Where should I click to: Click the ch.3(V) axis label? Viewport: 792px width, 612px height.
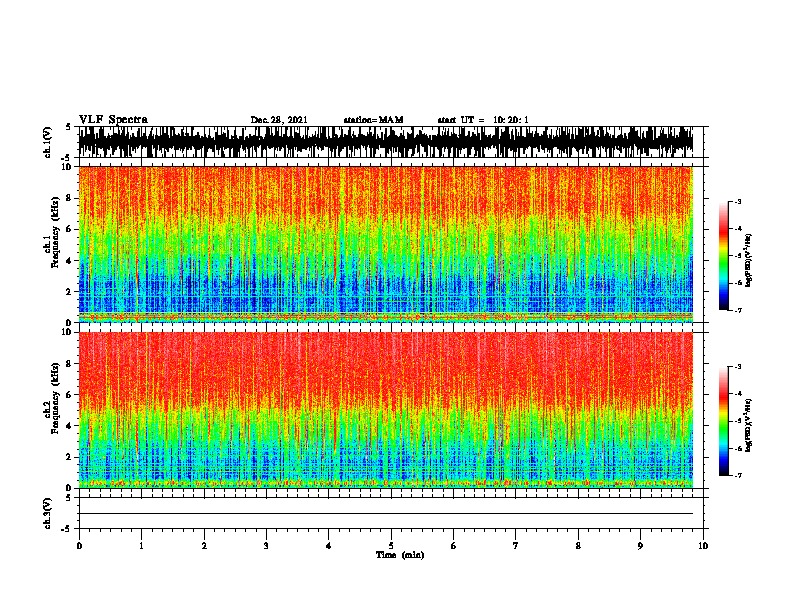click(48, 513)
